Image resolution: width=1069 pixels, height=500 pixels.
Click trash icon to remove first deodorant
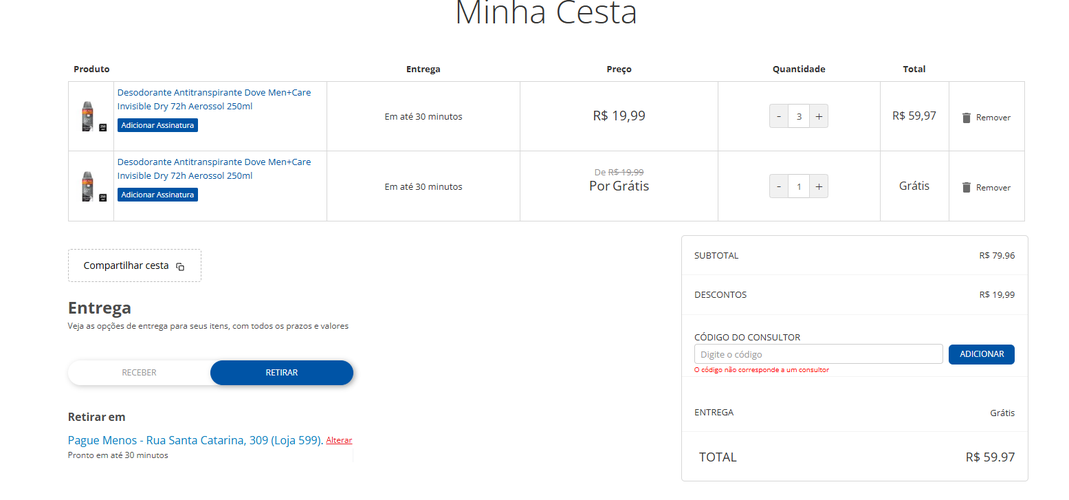click(966, 117)
